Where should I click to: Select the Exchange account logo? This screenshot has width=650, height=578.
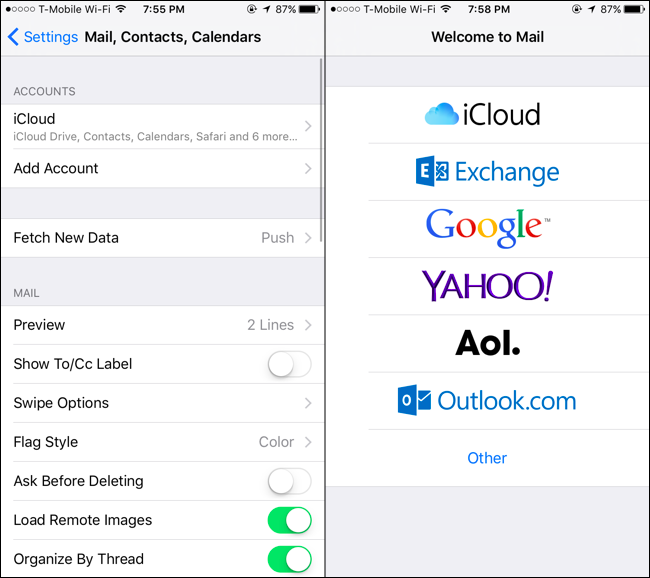point(488,172)
